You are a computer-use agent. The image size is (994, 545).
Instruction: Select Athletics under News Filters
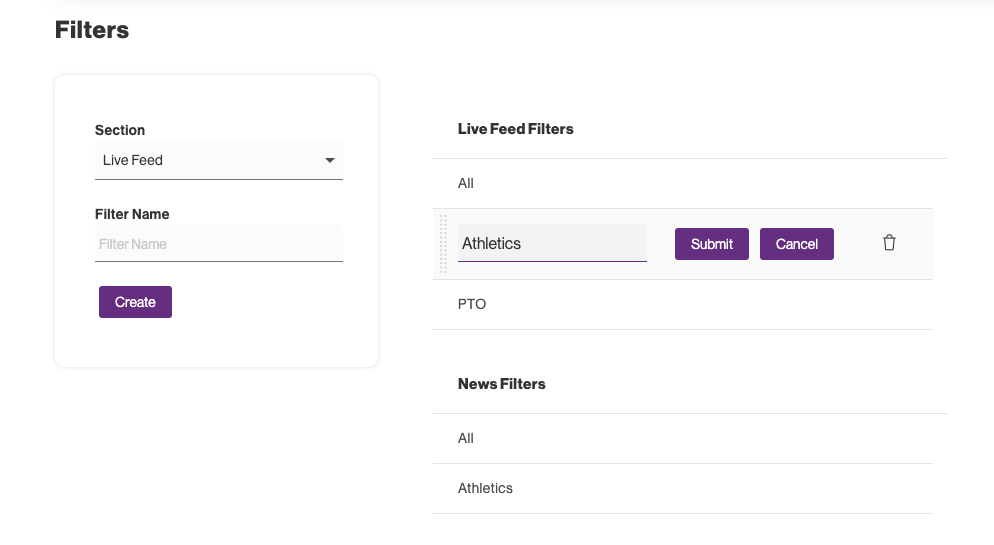[x=485, y=488]
